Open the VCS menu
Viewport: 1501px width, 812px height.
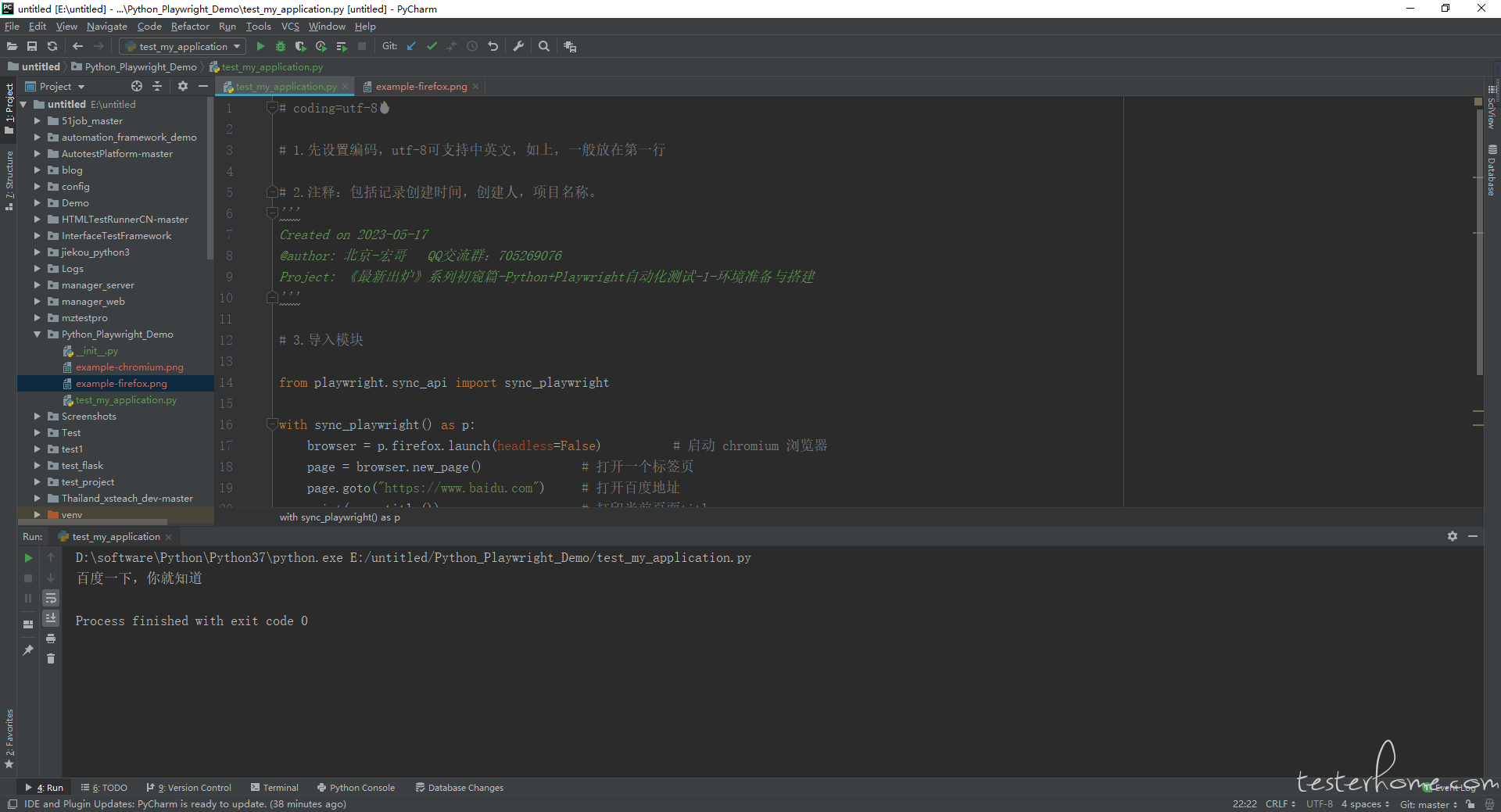290,27
